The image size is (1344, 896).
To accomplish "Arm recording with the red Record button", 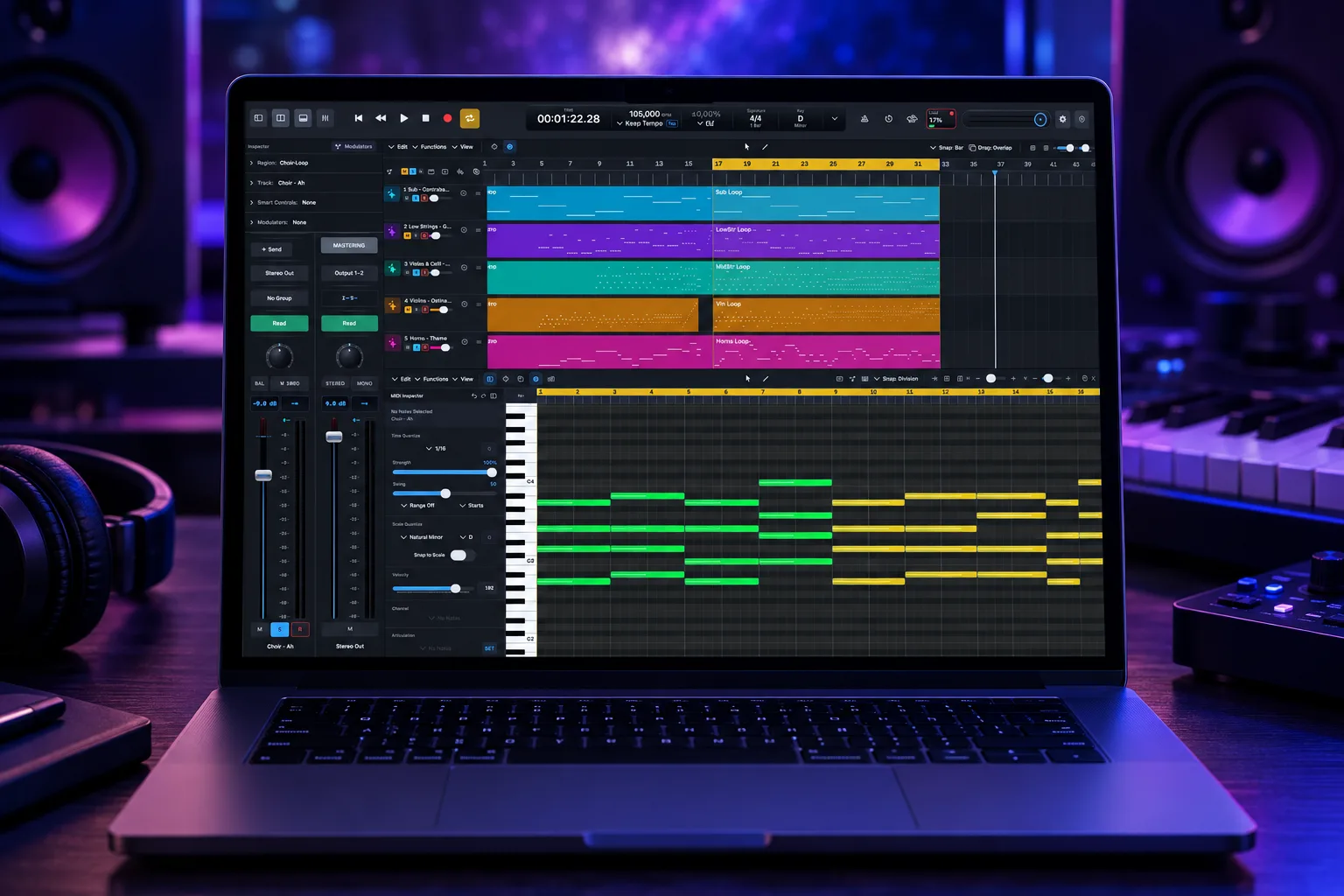I will [x=447, y=118].
